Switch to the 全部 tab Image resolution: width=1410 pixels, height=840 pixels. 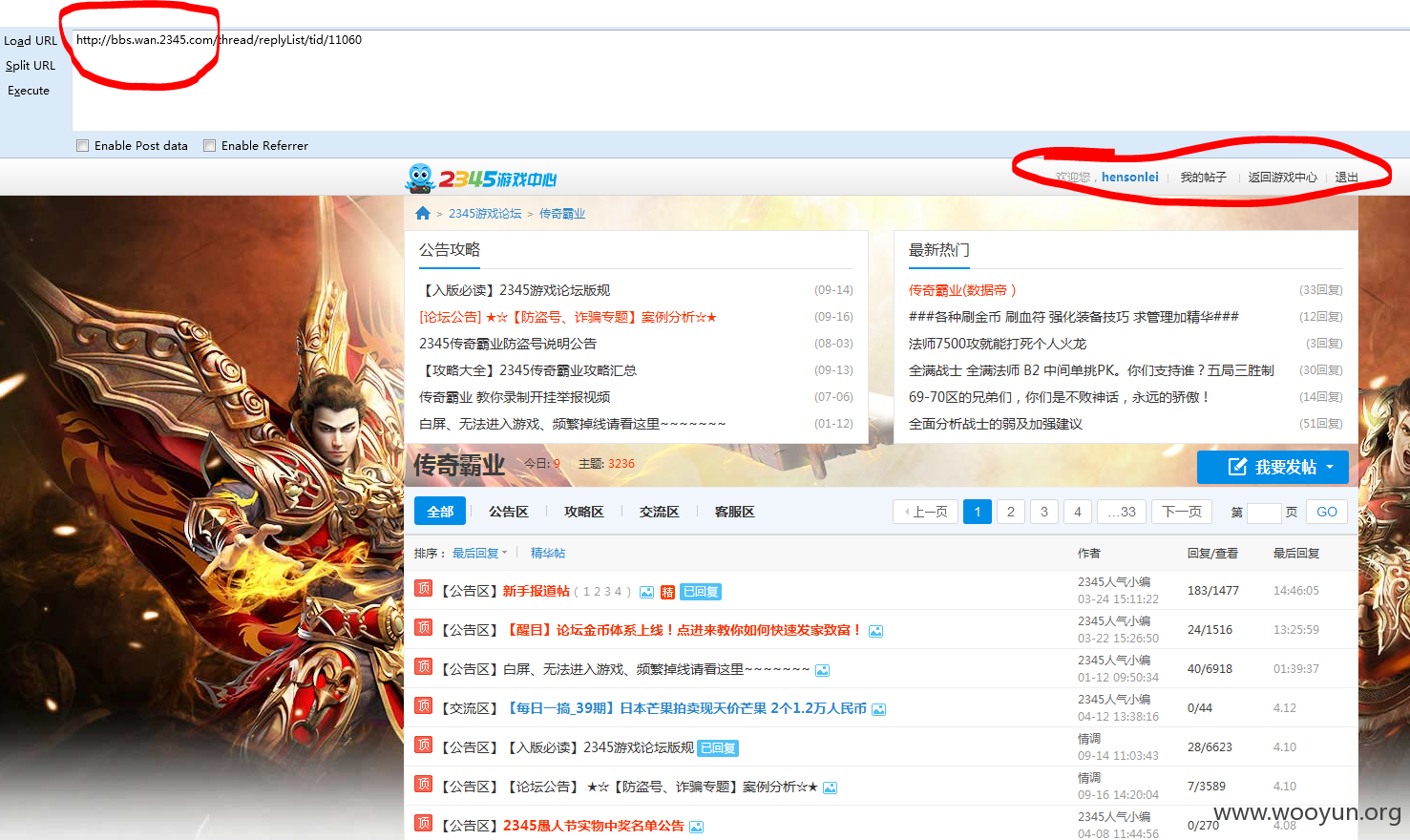click(440, 512)
